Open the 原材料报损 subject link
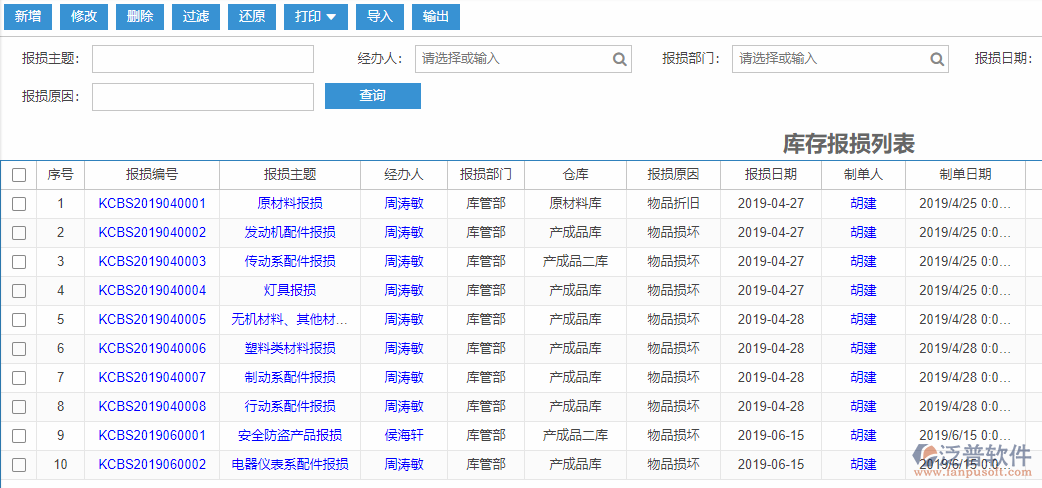The width and height of the screenshot is (1042, 488). (290, 203)
